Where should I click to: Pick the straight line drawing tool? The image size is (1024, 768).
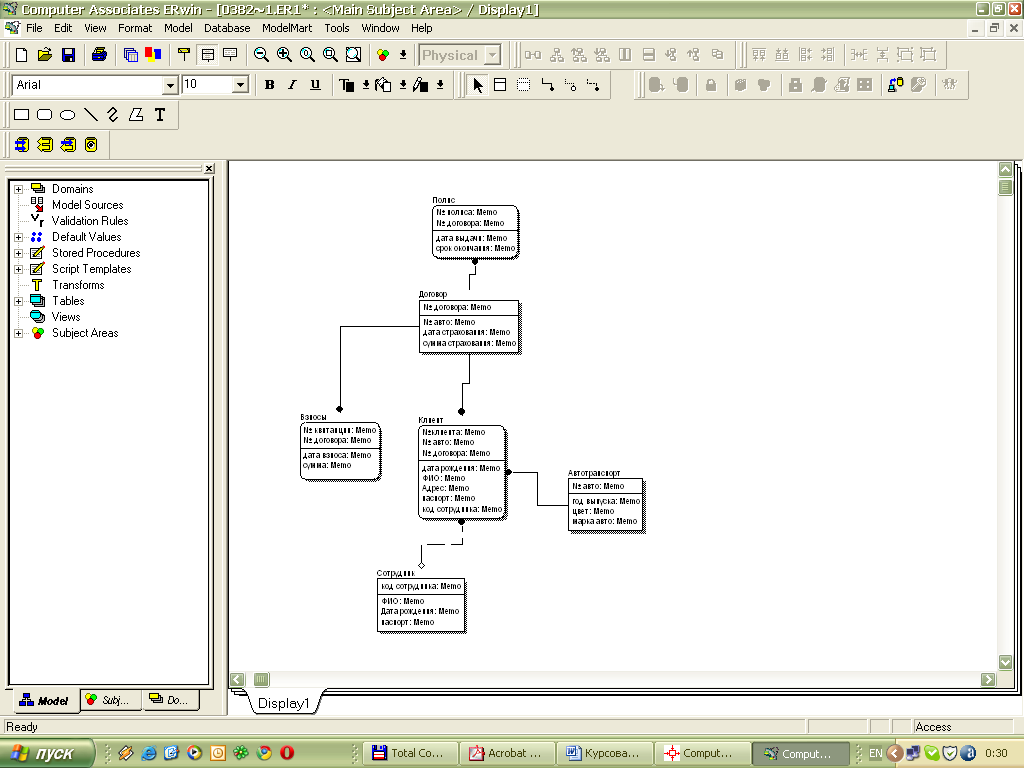[x=91, y=115]
